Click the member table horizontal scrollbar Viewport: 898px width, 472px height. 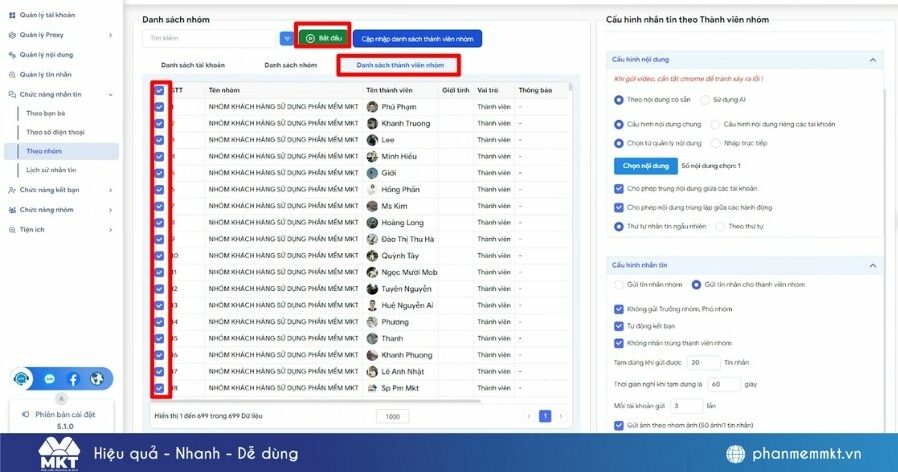[318, 401]
